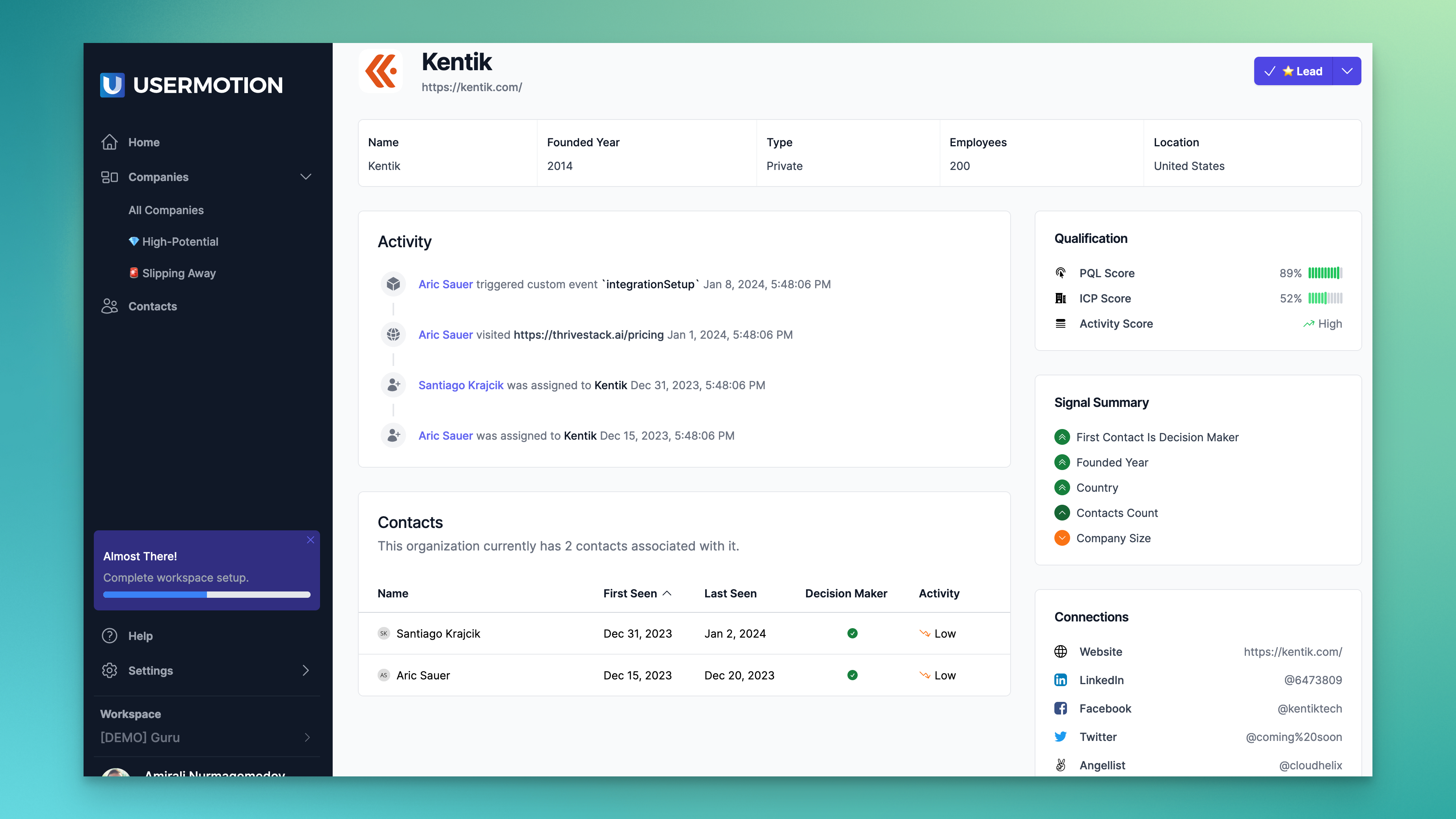Collapse the Companies menu chevron
The image size is (1456, 819).
click(306, 177)
